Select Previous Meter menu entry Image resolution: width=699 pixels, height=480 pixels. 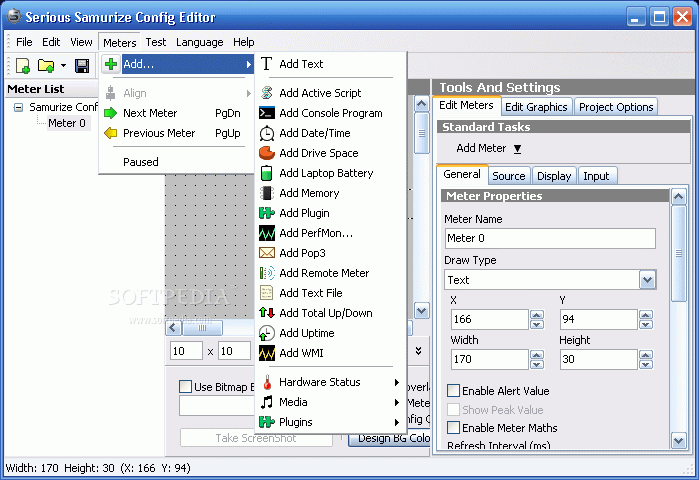(177, 133)
